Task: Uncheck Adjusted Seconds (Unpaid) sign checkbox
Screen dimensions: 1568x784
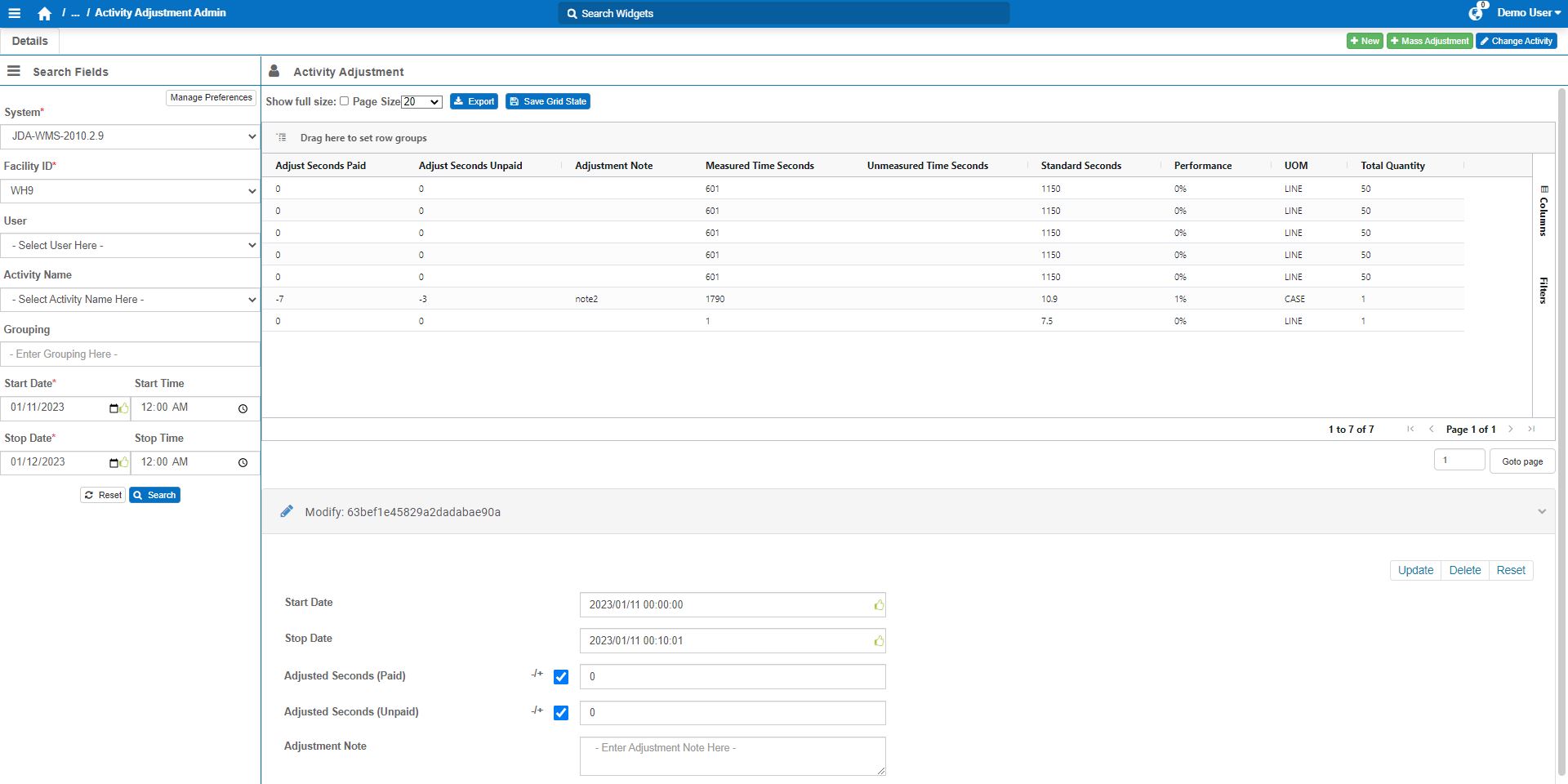Action: (x=561, y=713)
